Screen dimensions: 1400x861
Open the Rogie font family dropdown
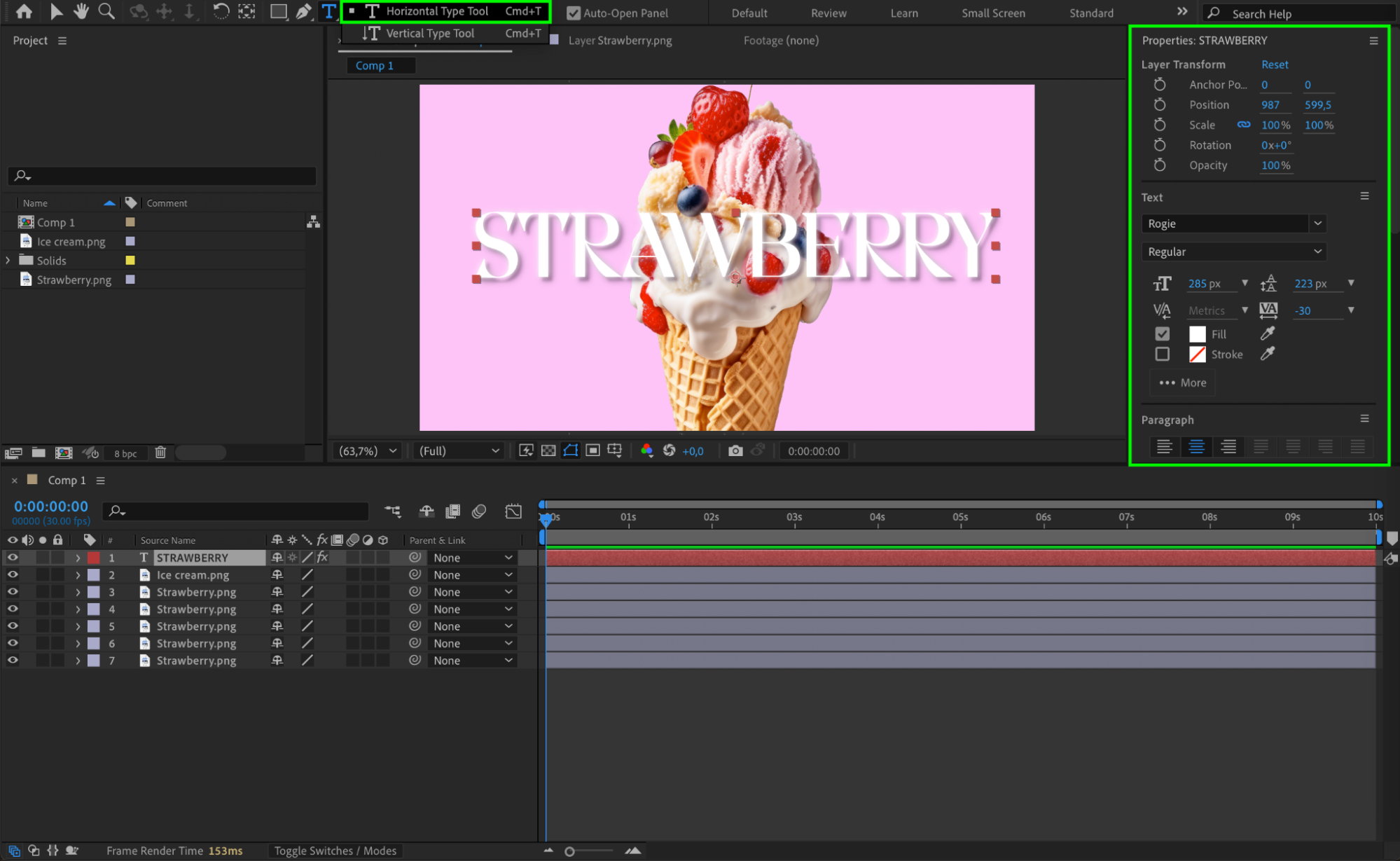(1317, 223)
